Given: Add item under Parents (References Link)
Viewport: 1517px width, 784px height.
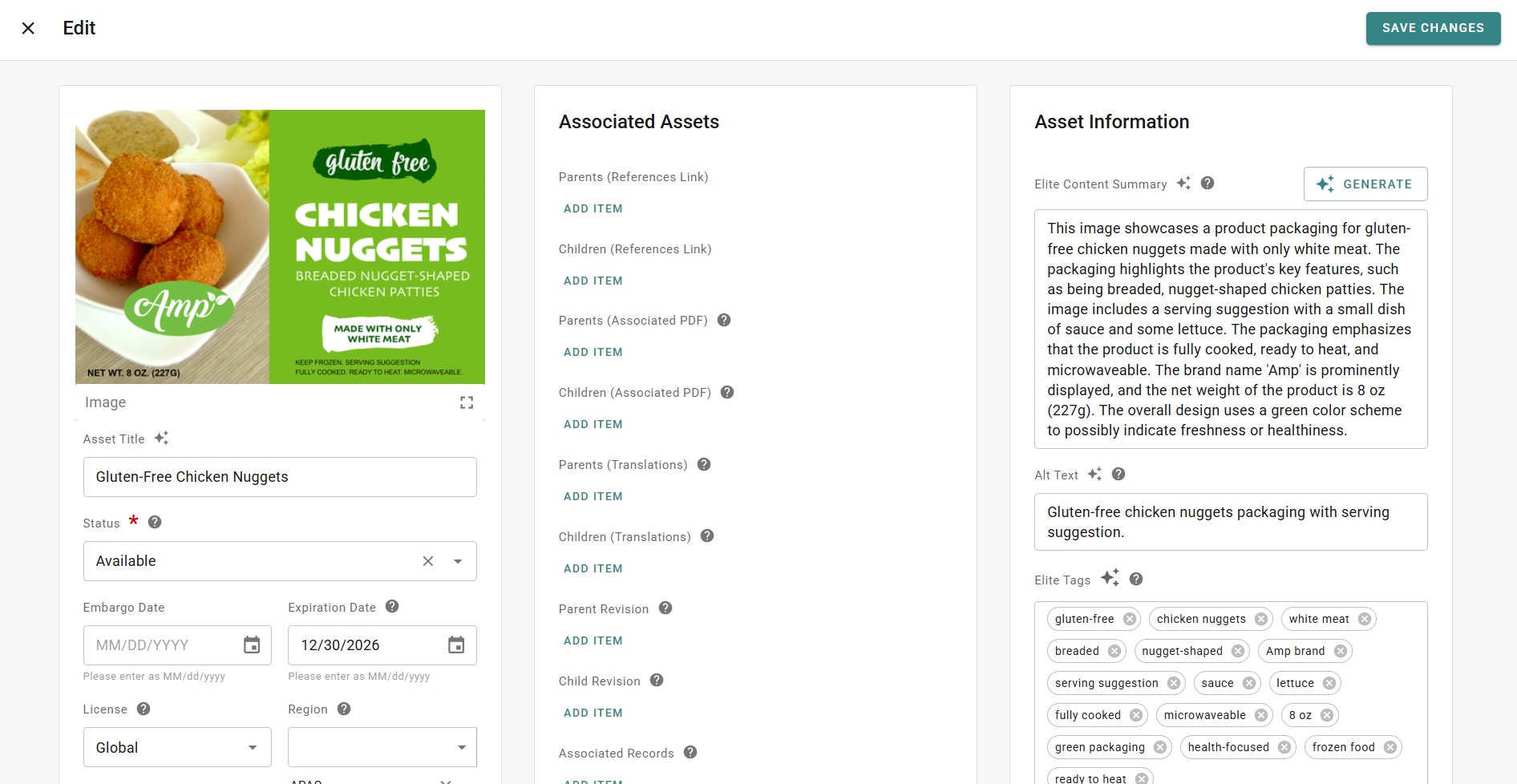Looking at the screenshot, I should click(x=593, y=208).
